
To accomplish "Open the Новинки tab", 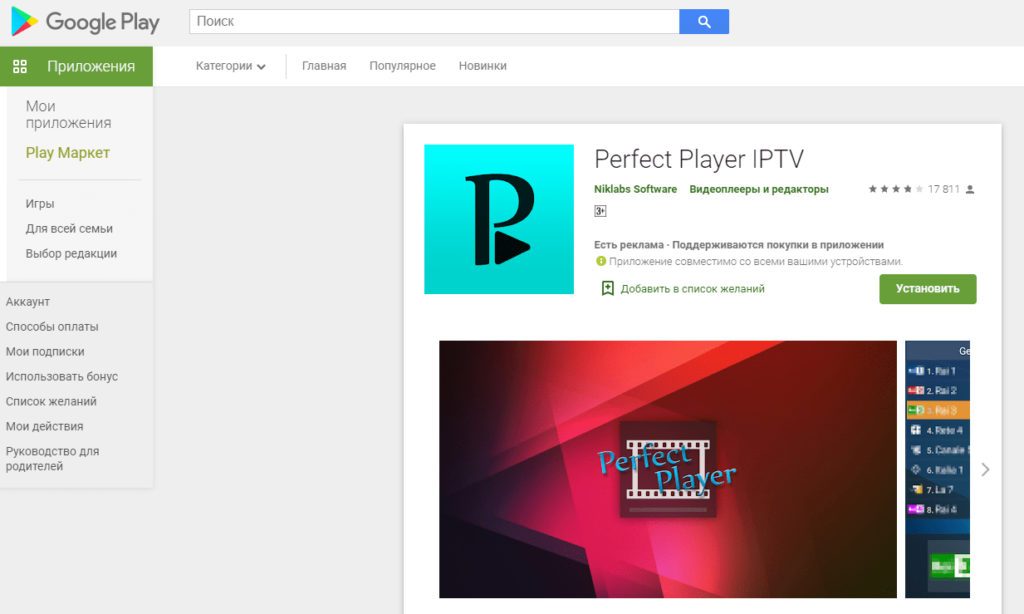I will [x=482, y=66].
